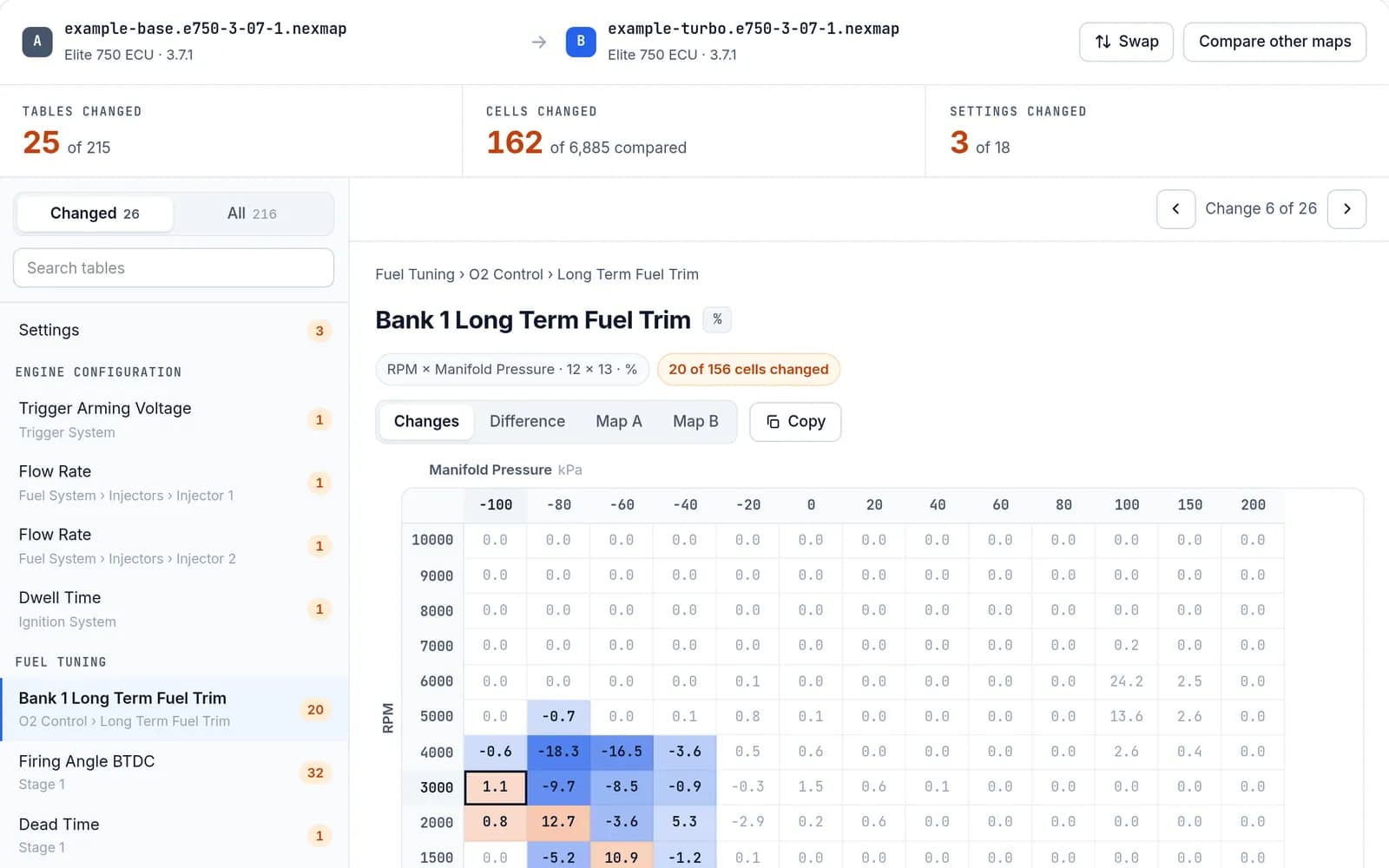
Task: Click the map B badge icon
Action: point(581,41)
